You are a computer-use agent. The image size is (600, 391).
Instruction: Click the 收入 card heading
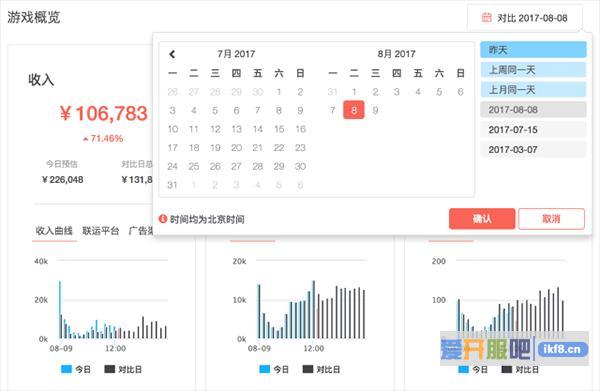(x=41, y=80)
